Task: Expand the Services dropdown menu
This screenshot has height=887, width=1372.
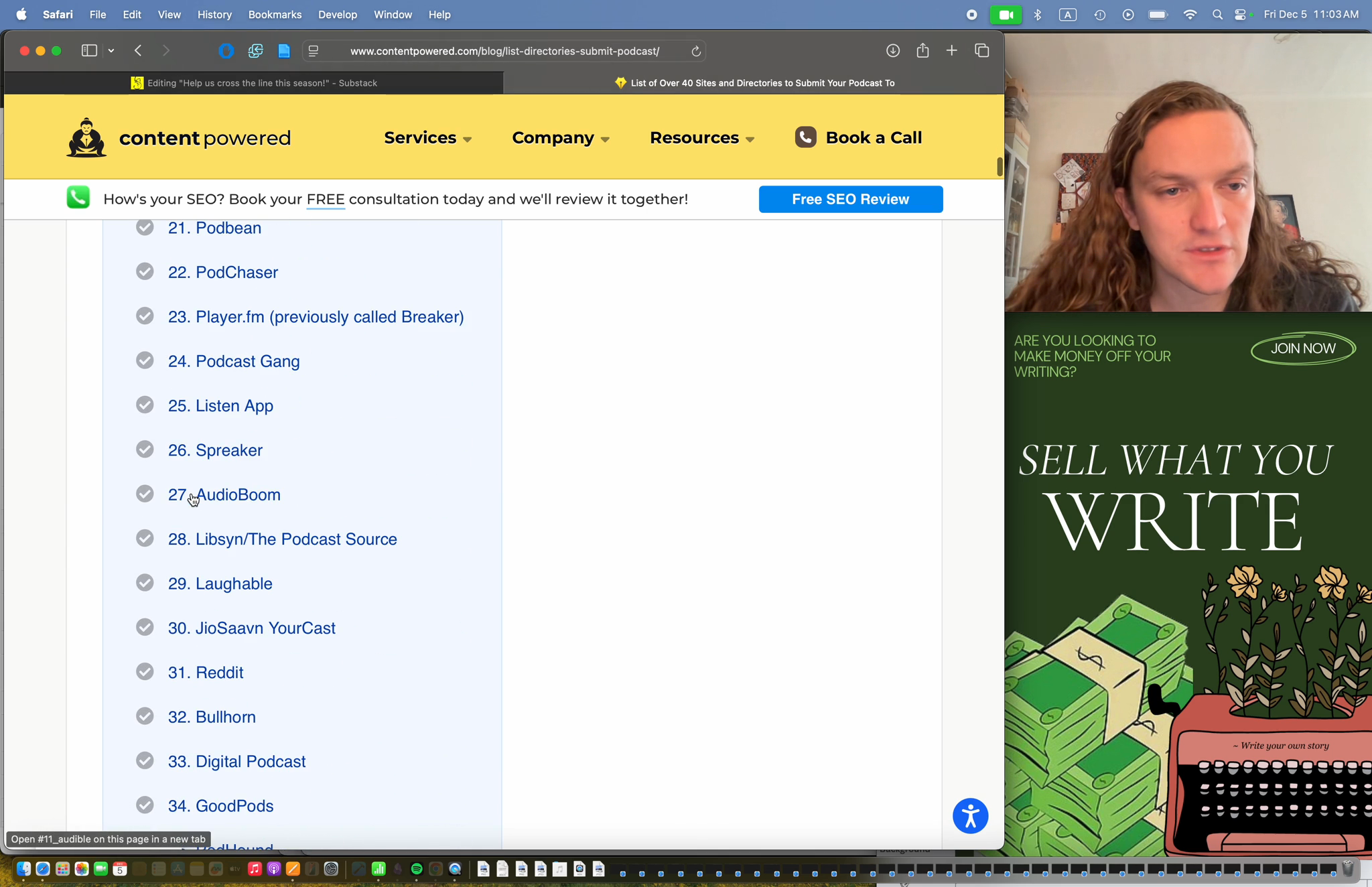Action: 427,138
